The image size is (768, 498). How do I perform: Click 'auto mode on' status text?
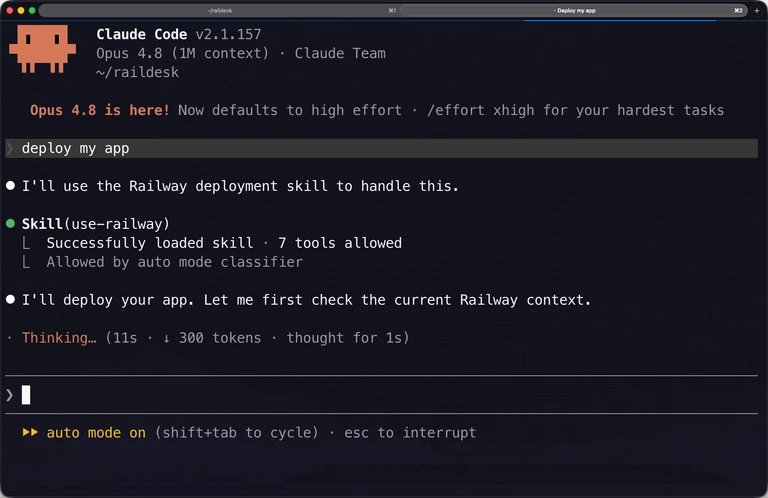pos(96,433)
